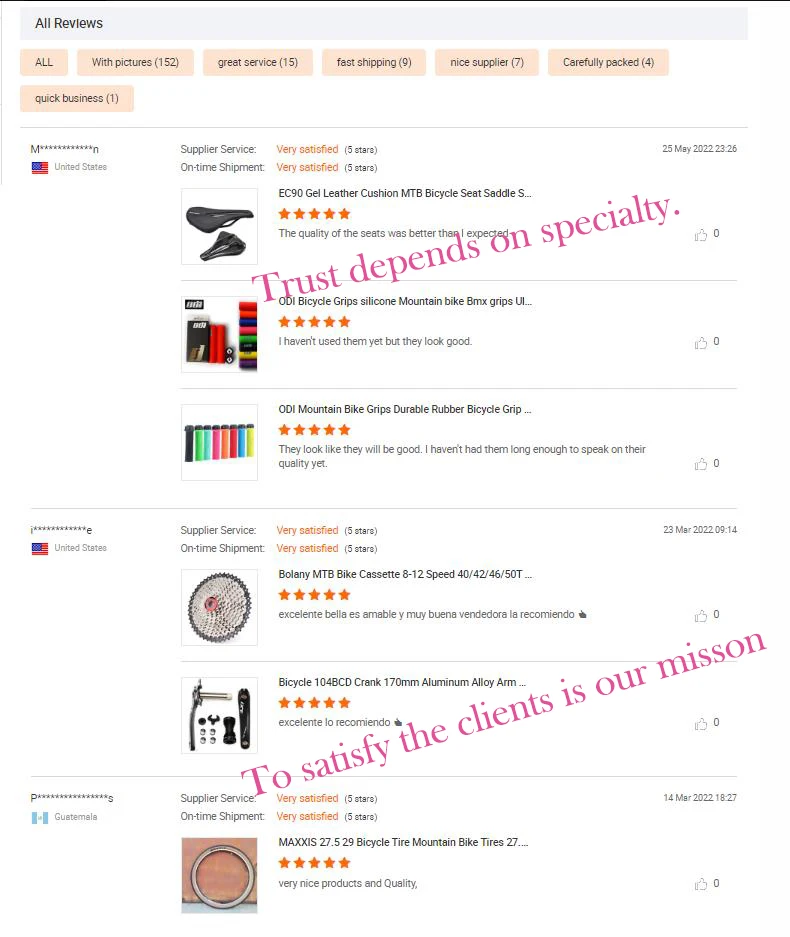Open the colorful rubber grips thumbnail
The height and width of the screenshot is (937, 790).
(x=219, y=442)
